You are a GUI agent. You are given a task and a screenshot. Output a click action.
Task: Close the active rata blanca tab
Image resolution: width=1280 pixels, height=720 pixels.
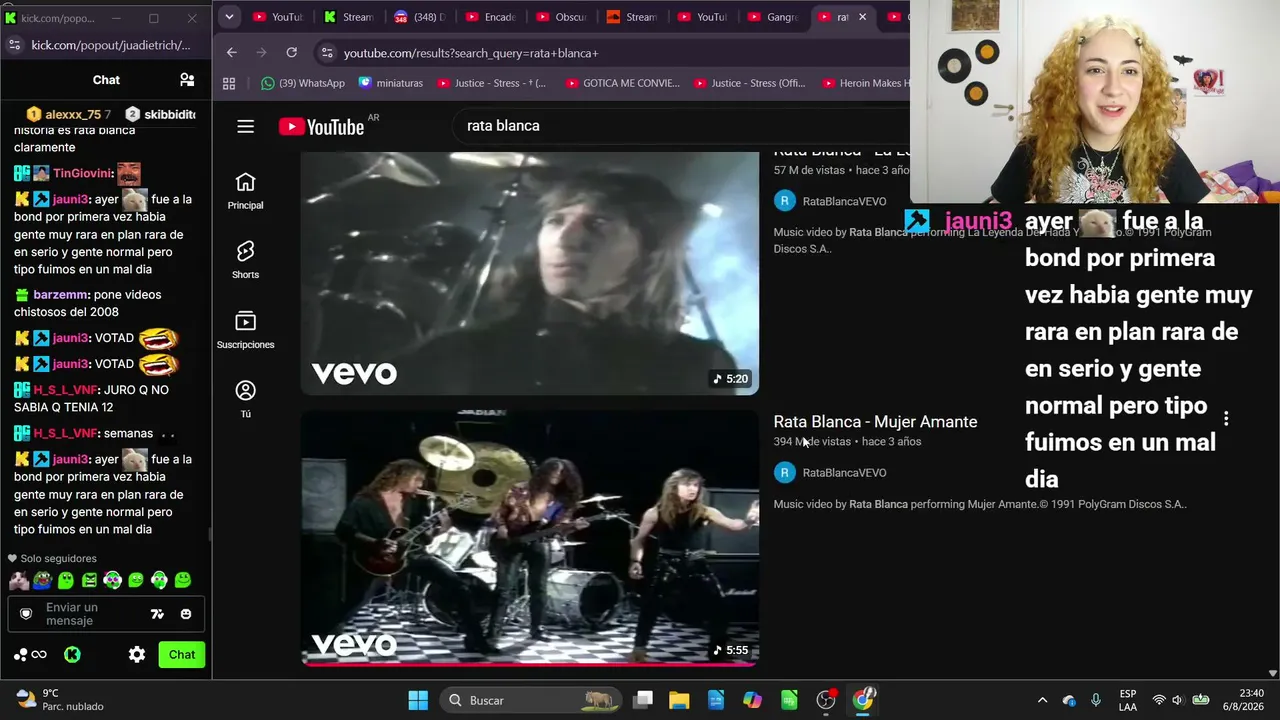(862, 17)
